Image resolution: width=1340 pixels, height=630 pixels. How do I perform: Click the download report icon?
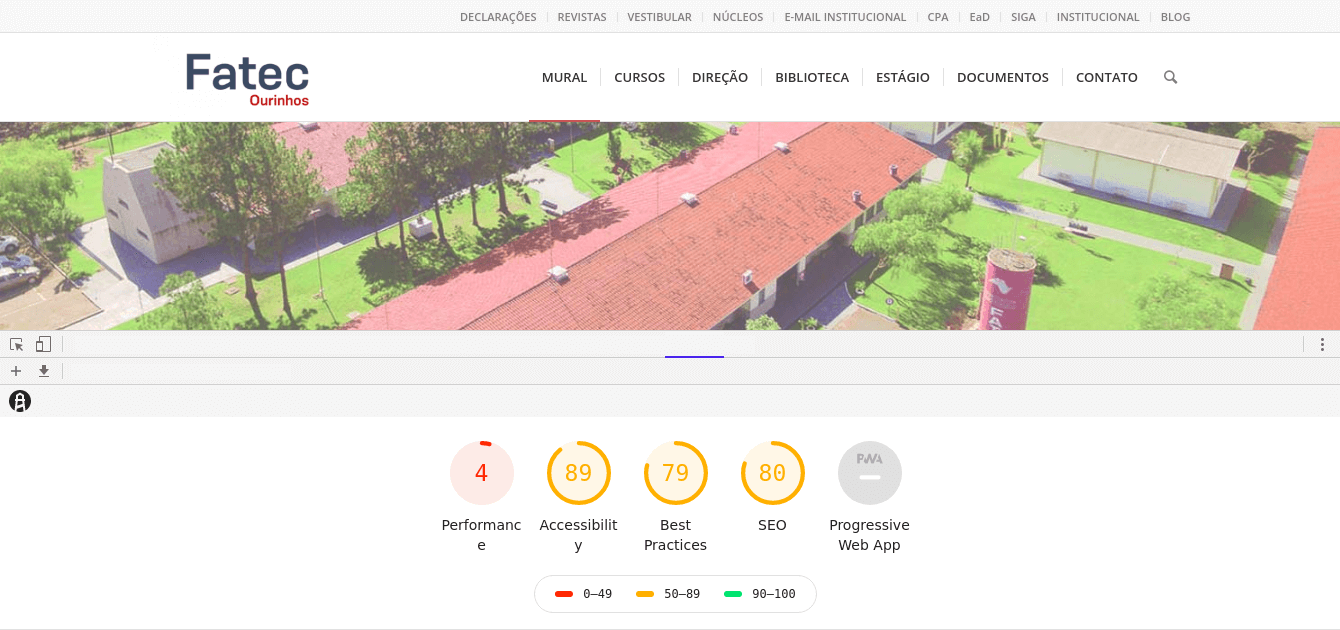click(x=44, y=371)
